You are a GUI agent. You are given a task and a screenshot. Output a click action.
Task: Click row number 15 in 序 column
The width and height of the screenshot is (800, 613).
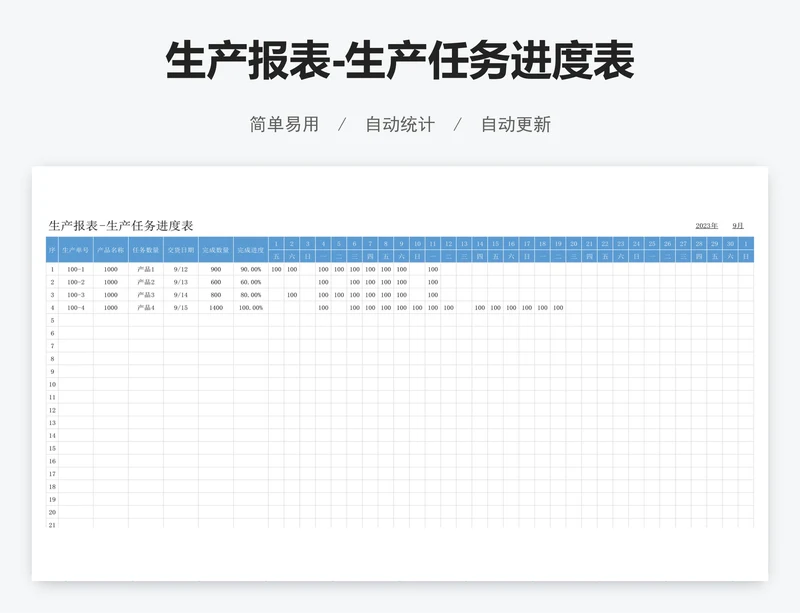click(52, 448)
